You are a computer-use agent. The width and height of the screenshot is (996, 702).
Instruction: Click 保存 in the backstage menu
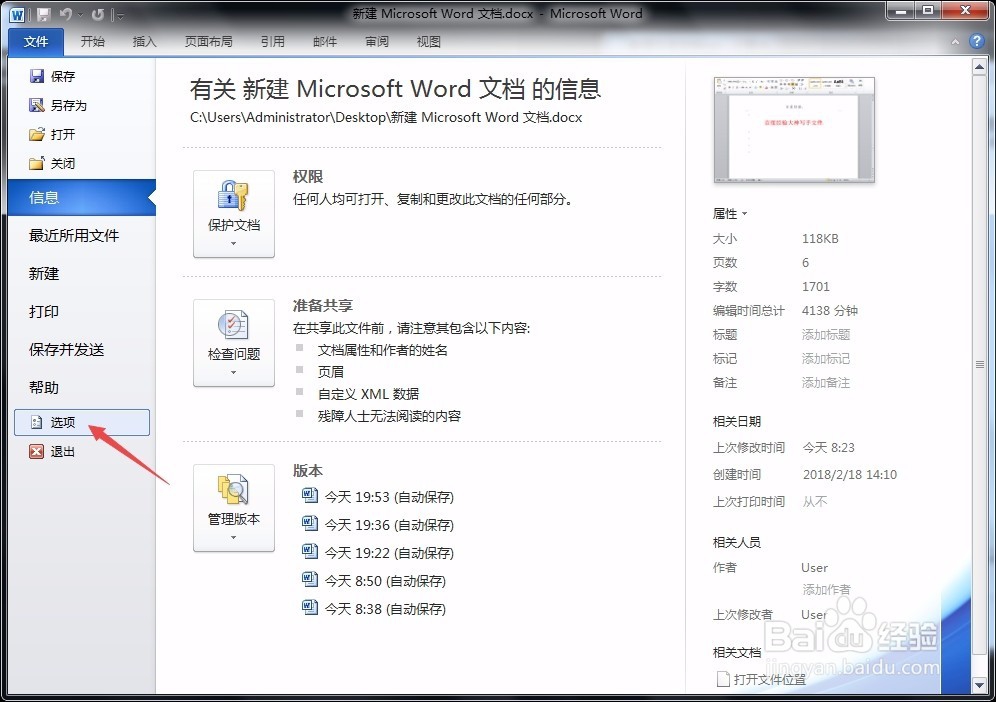(53, 76)
